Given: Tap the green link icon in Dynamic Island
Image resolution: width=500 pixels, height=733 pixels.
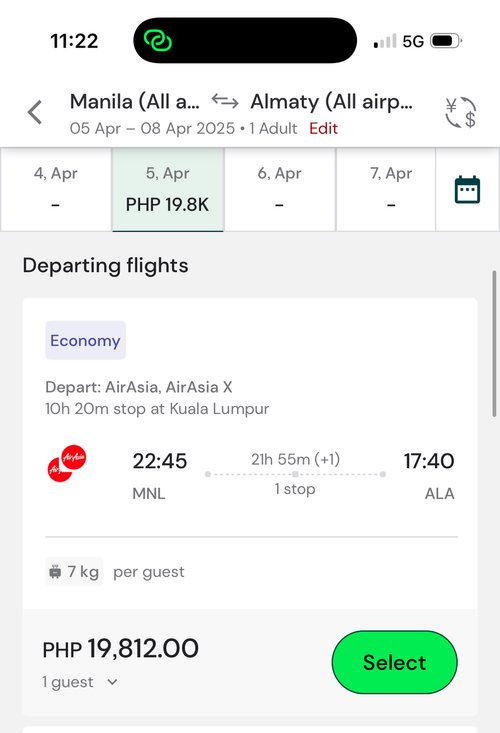Looking at the screenshot, I should point(157,41).
